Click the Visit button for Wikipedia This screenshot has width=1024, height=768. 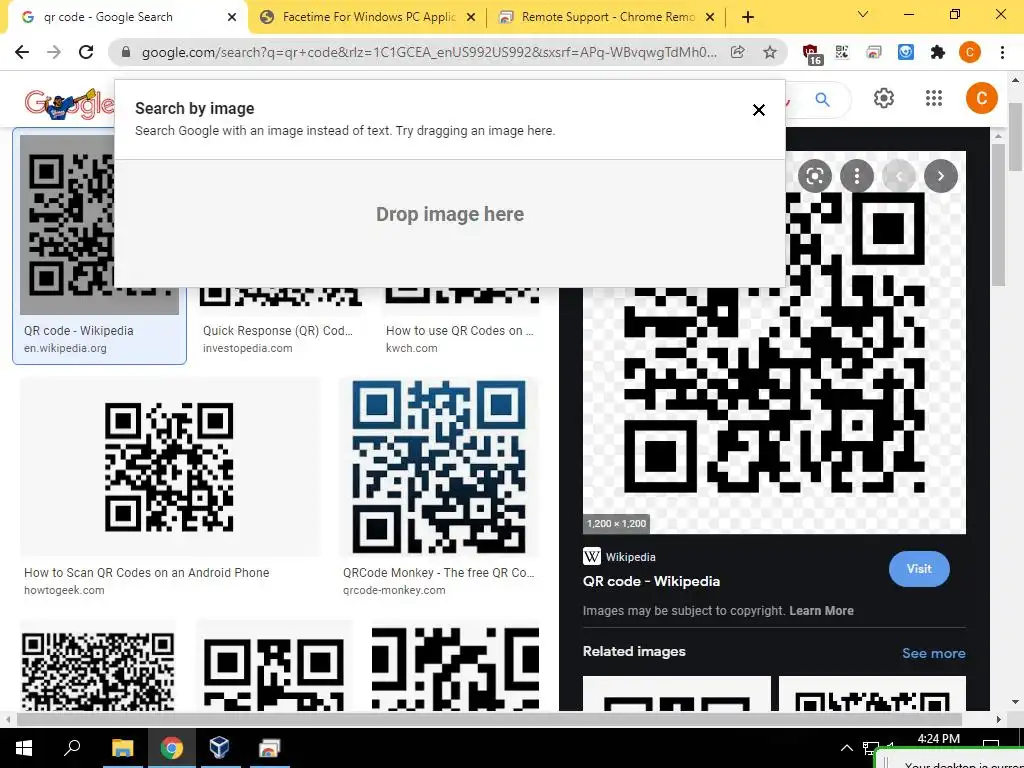coord(919,569)
